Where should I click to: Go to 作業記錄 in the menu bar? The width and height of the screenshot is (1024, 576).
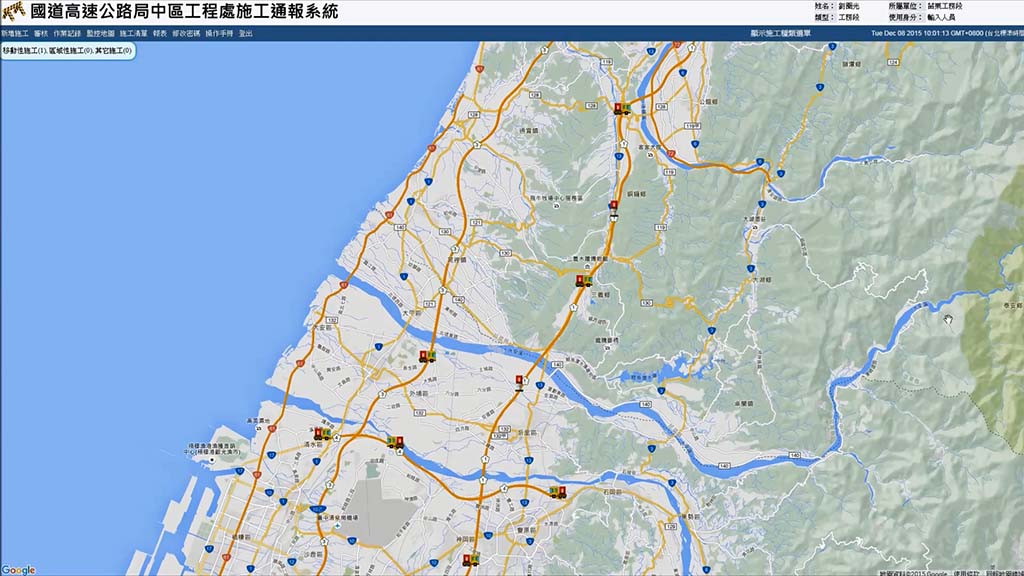67,33
